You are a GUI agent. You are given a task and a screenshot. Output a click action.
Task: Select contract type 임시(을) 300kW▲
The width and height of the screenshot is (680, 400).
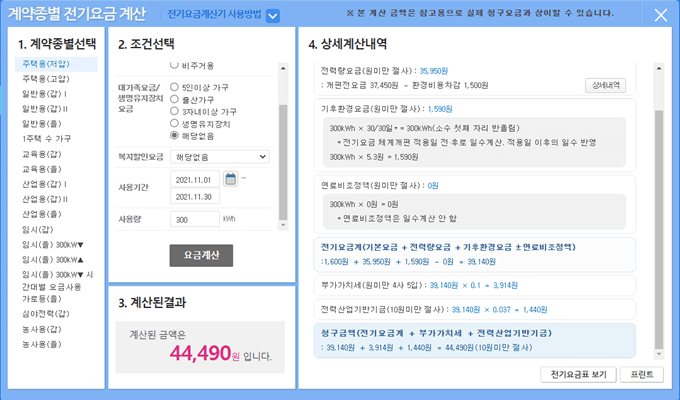[x=53, y=259]
